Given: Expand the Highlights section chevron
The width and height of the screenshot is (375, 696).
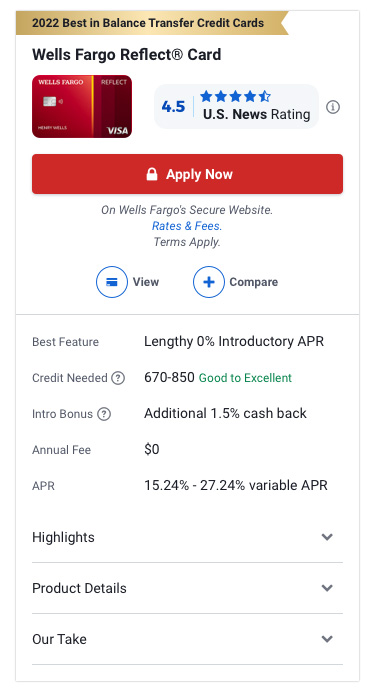Looking at the screenshot, I should coord(327,537).
